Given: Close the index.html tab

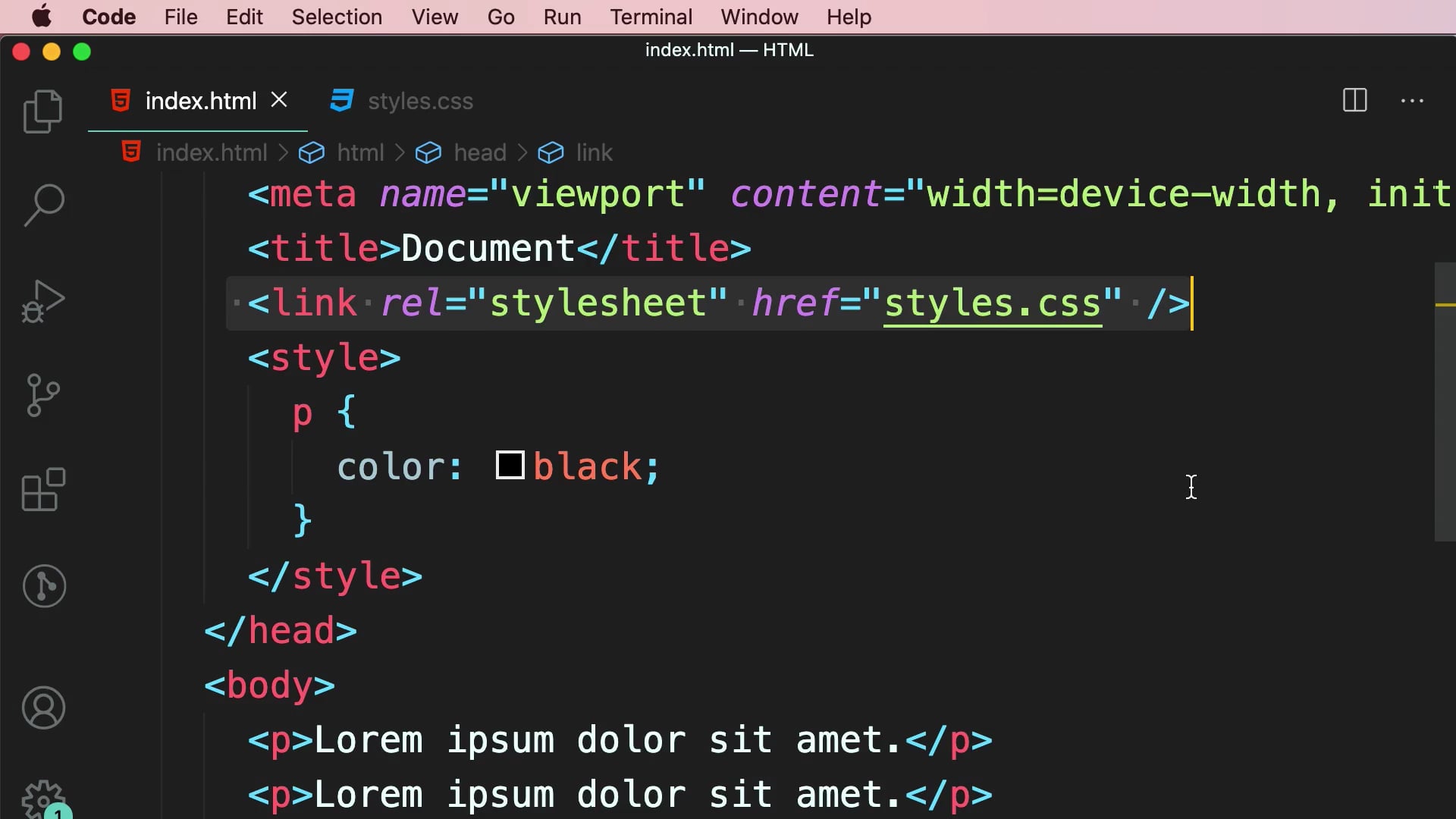Looking at the screenshot, I should 279,99.
